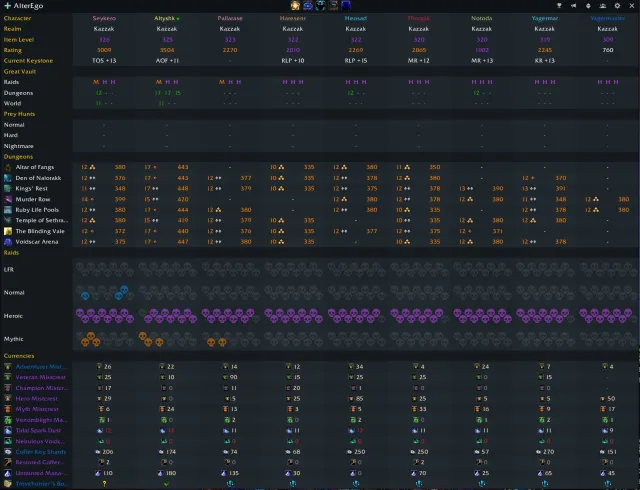The height and width of the screenshot is (490, 640).
Task: Click the TOS +13 keystone cell
Action: [x=104, y=61]
